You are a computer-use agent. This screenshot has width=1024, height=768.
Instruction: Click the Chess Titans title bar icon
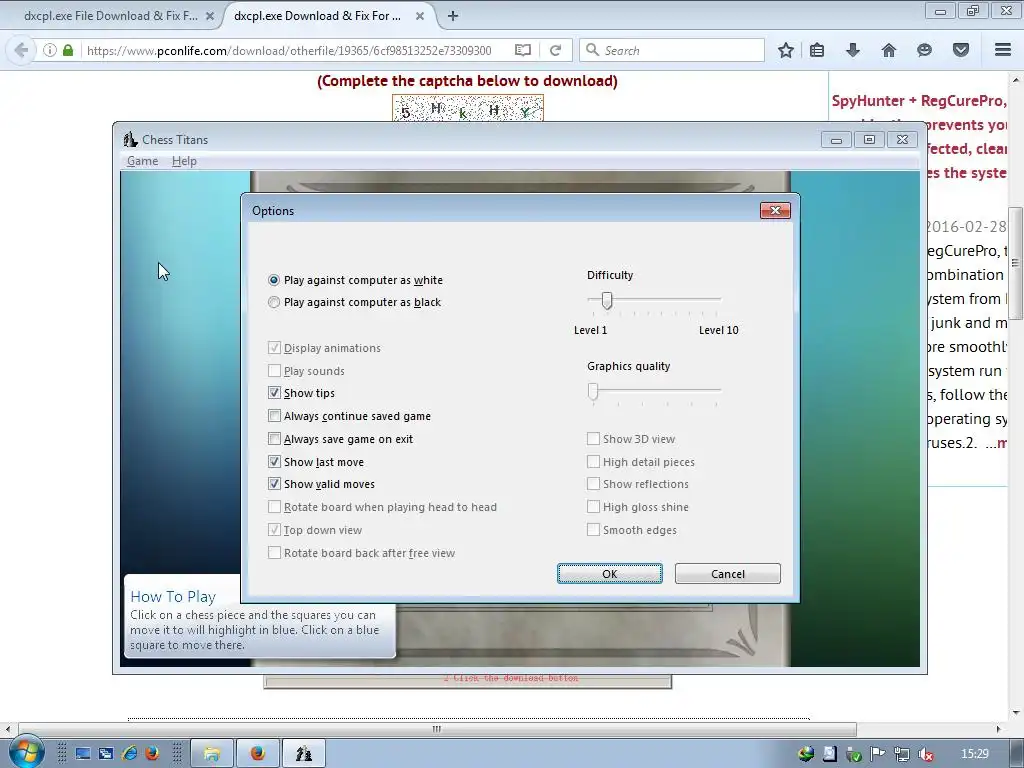[131, 139]
